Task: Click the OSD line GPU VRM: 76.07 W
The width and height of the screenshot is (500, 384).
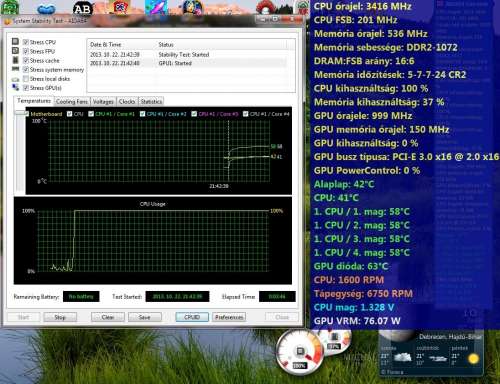Action: (x=357, y=321)
